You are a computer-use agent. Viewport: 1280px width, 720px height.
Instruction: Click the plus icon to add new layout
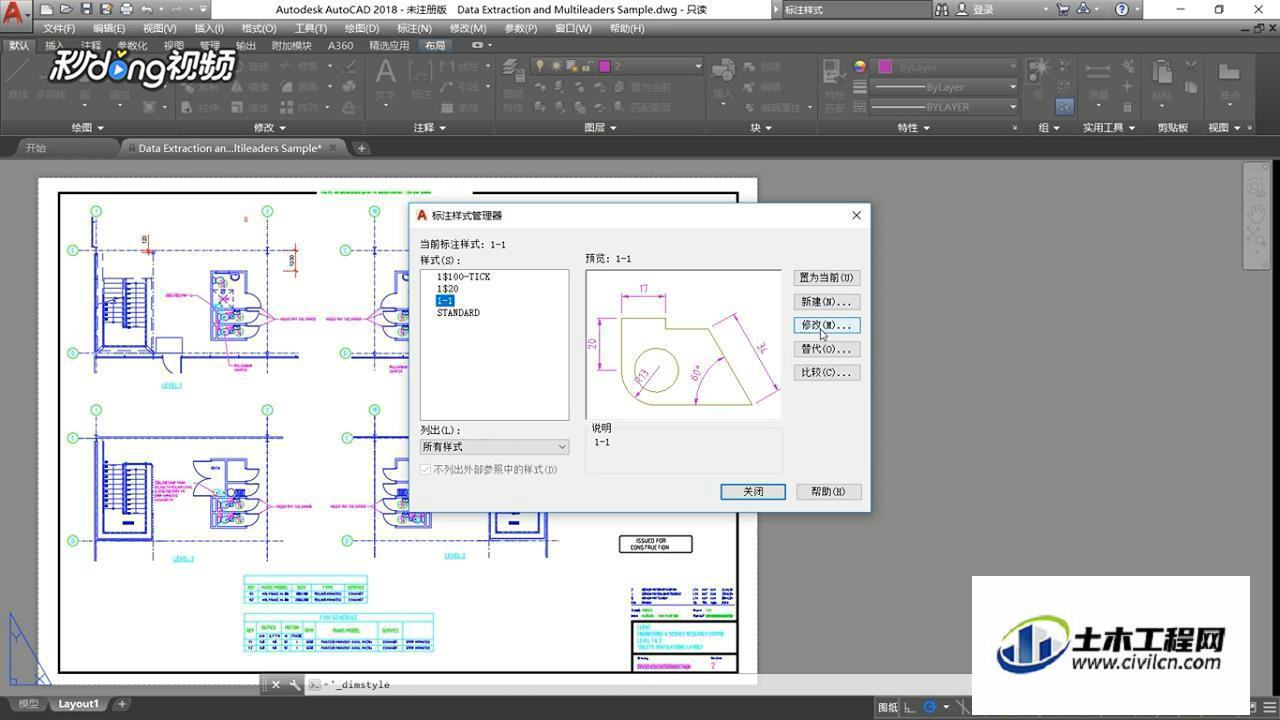click(x=122, y=704)
